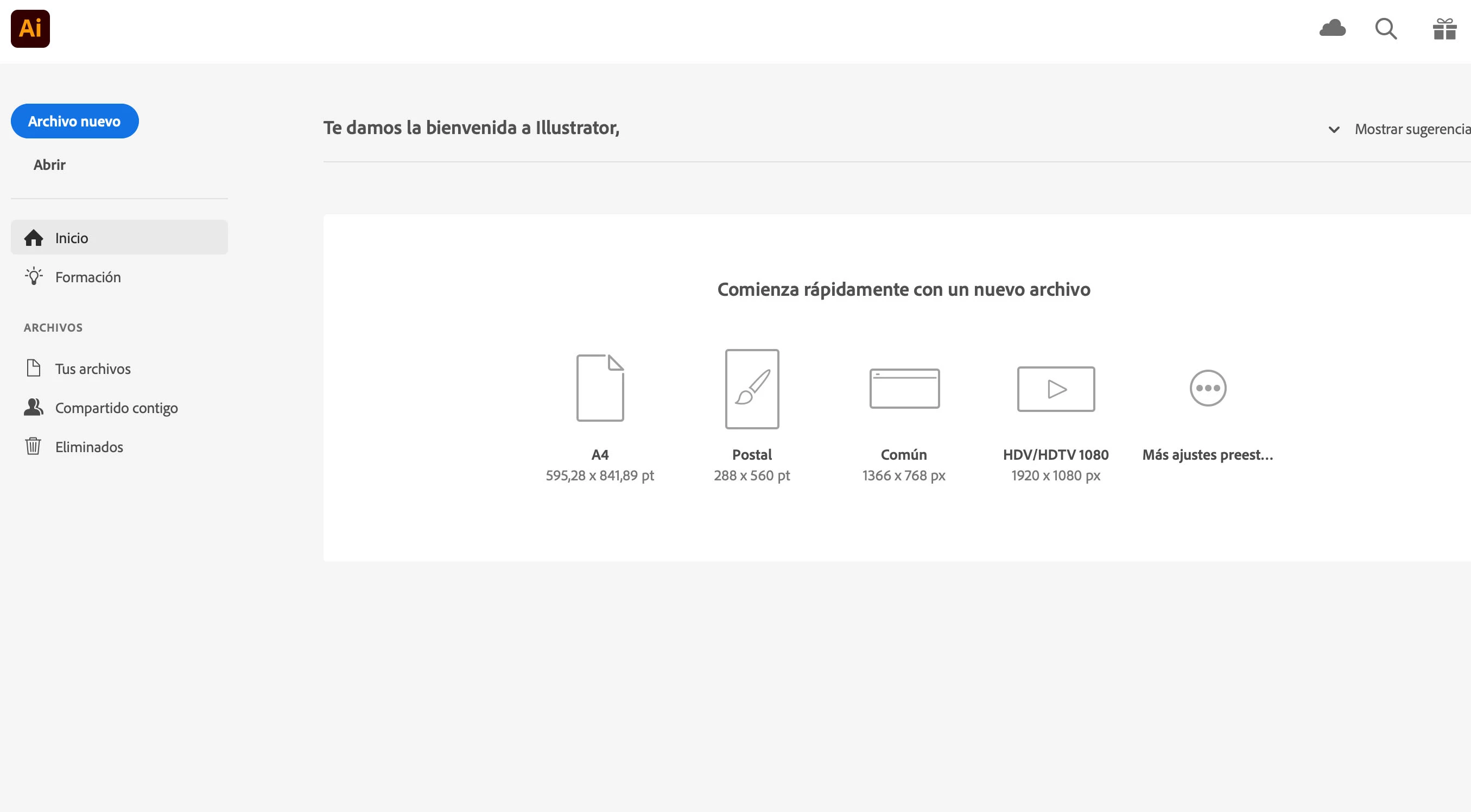Click the Illustrator Ai logo icon

[30, 29]
